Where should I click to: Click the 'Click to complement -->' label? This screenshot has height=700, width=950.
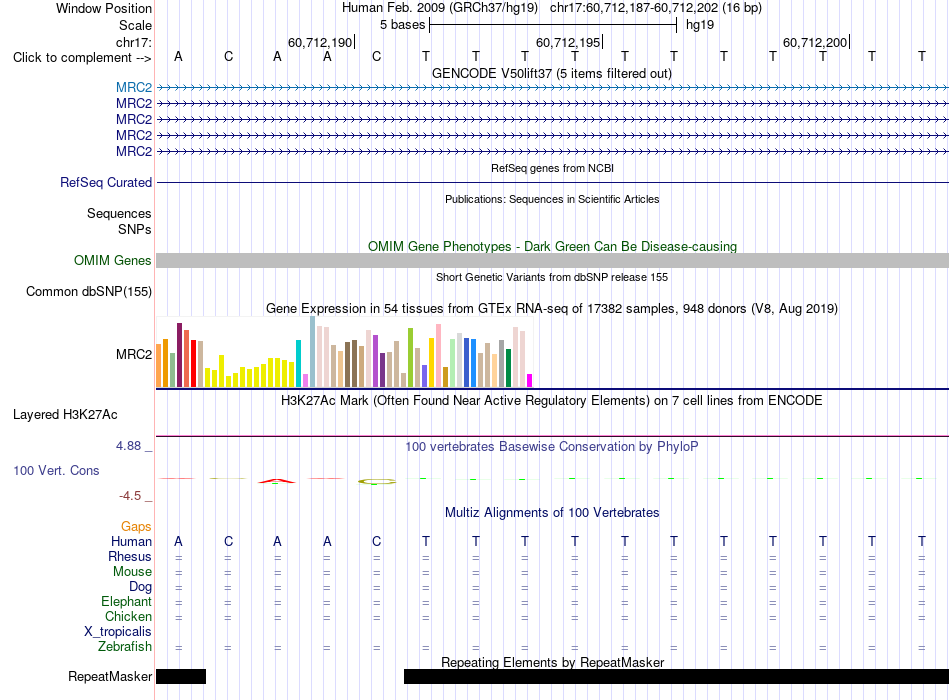[x=82, y=58]
